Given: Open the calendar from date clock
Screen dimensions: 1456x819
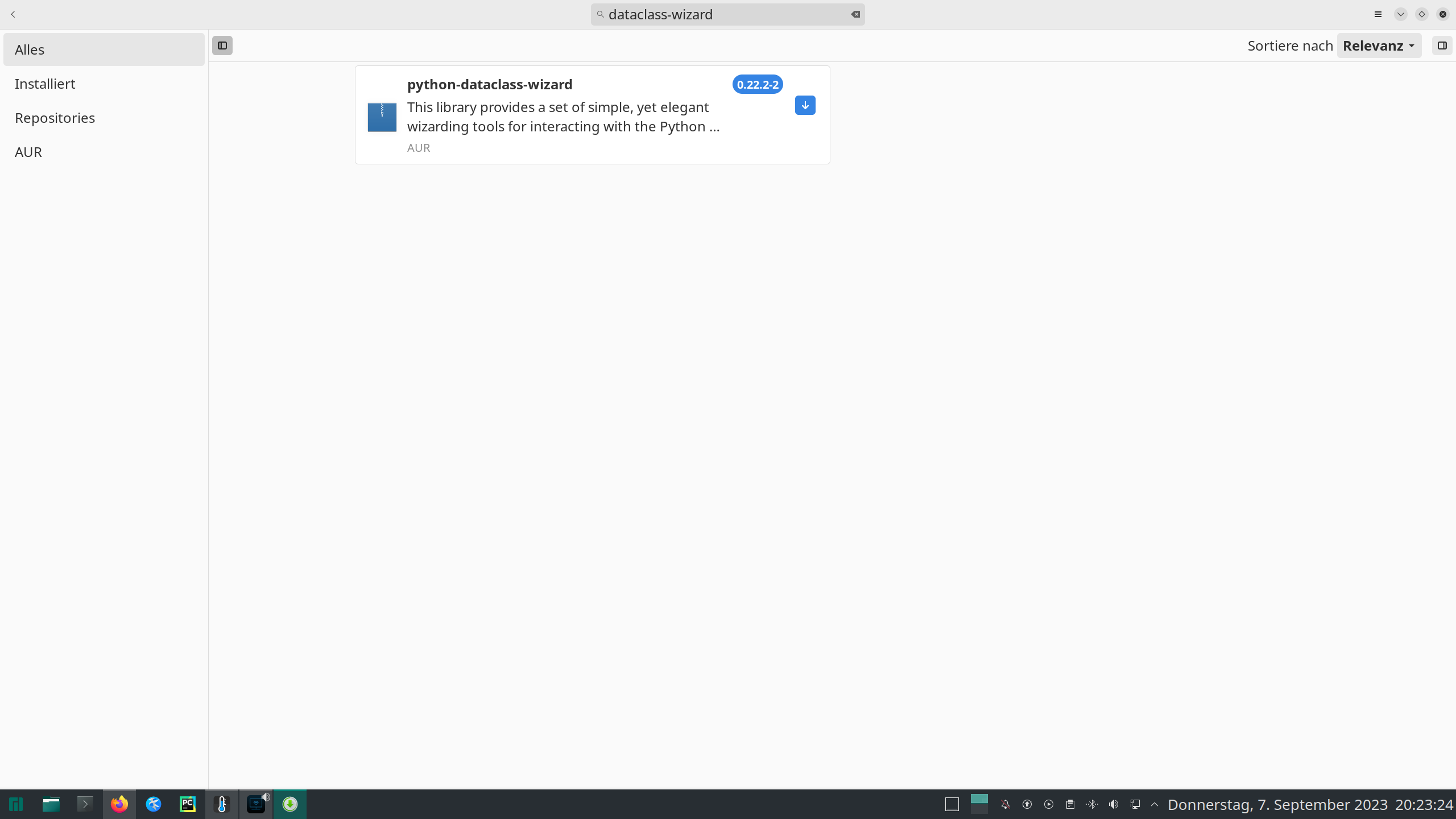Looking at the screenshot, I should pyautogui.click(x=1310, y=805).
